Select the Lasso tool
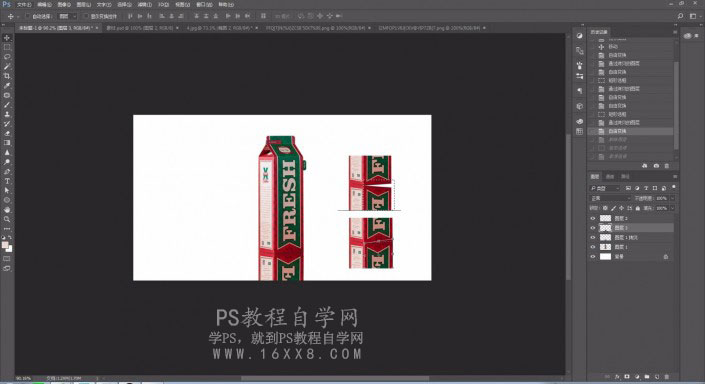 point(7,57)
